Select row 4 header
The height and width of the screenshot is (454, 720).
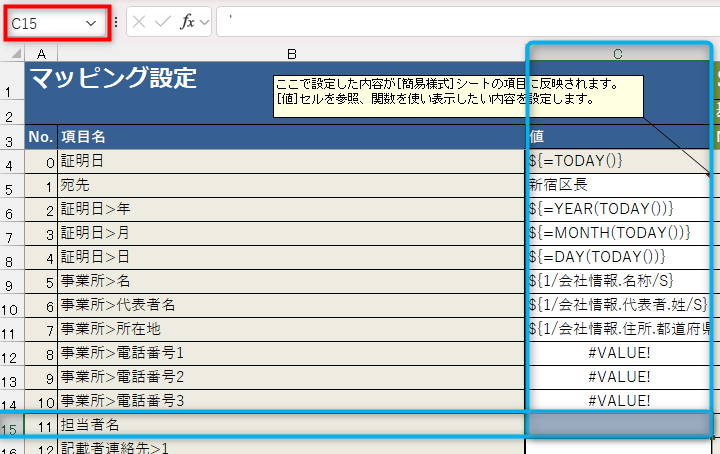[x=12, y=162]
